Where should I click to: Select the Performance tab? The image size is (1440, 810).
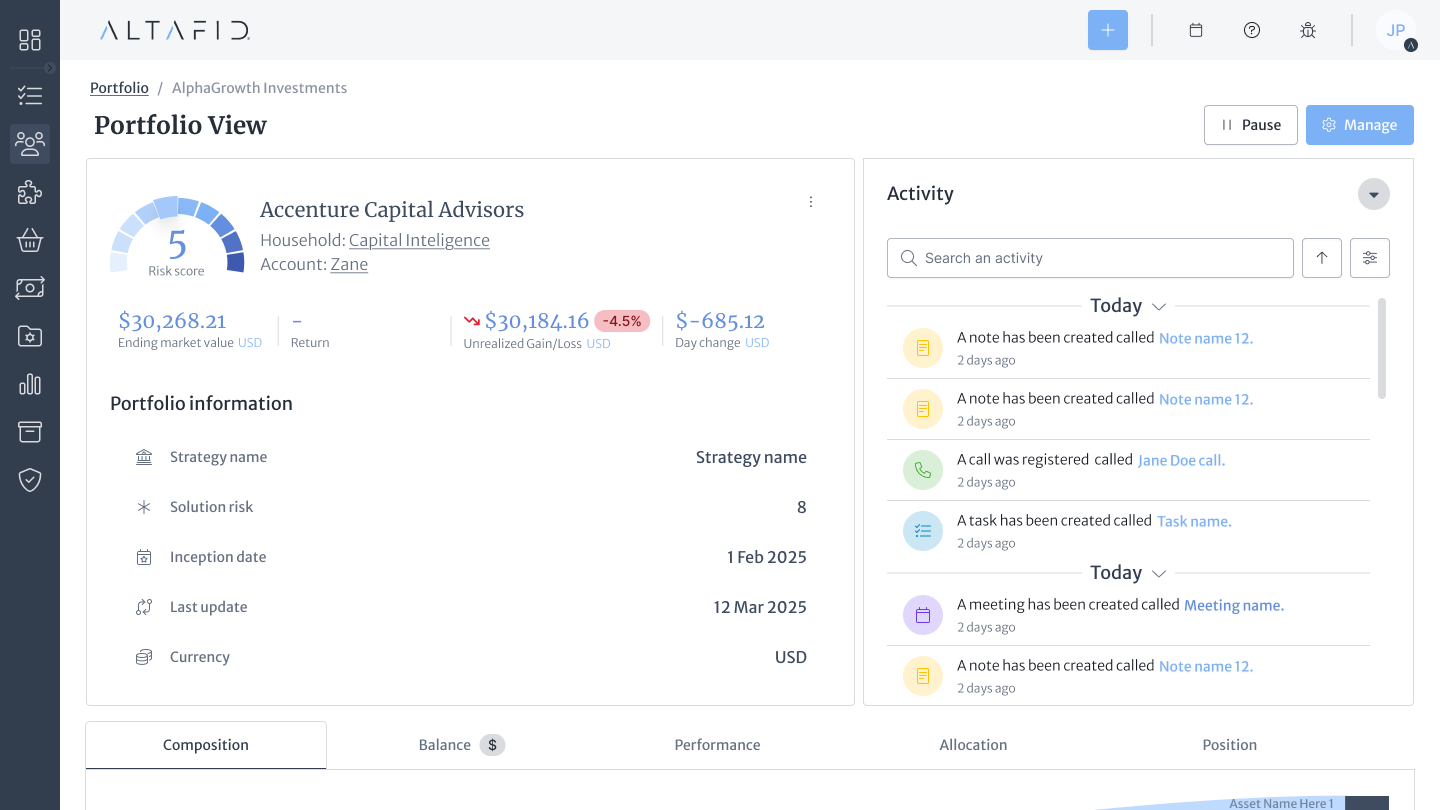[x=717, y=745]
